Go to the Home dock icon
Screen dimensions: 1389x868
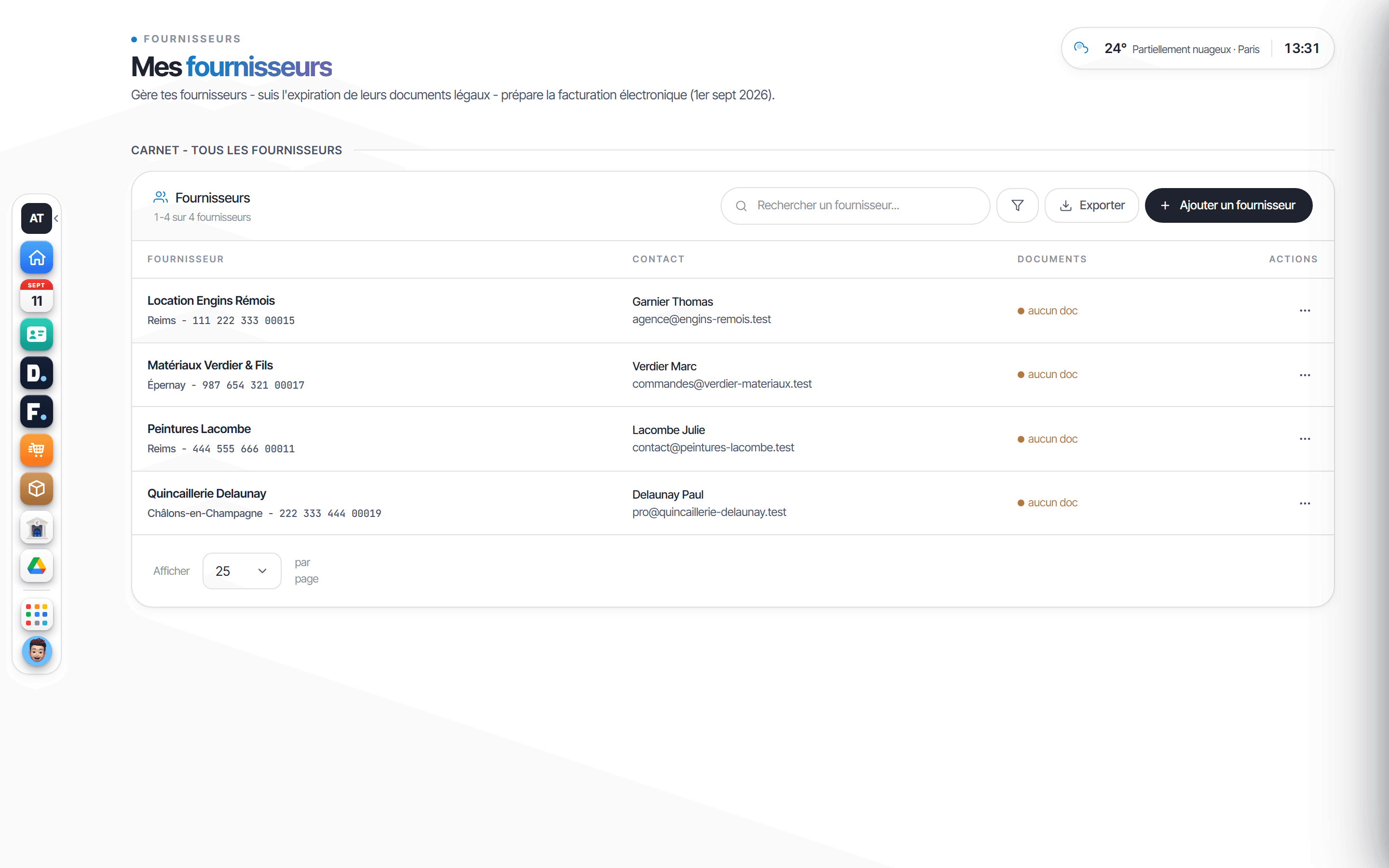pos(37,257)
